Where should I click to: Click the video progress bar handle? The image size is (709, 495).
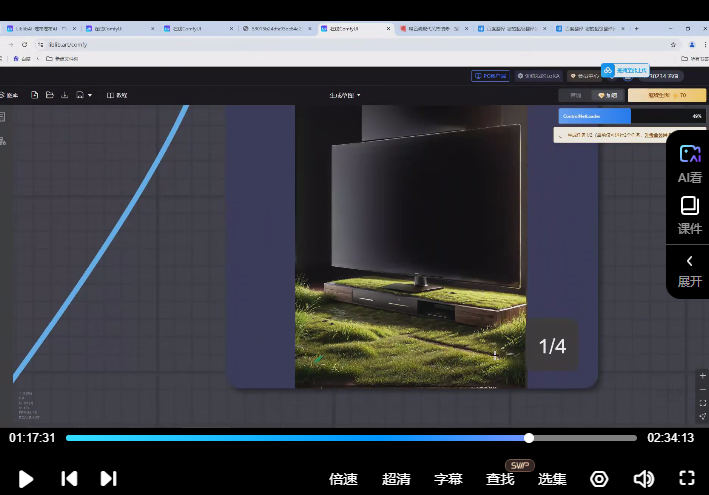[529, 438]
